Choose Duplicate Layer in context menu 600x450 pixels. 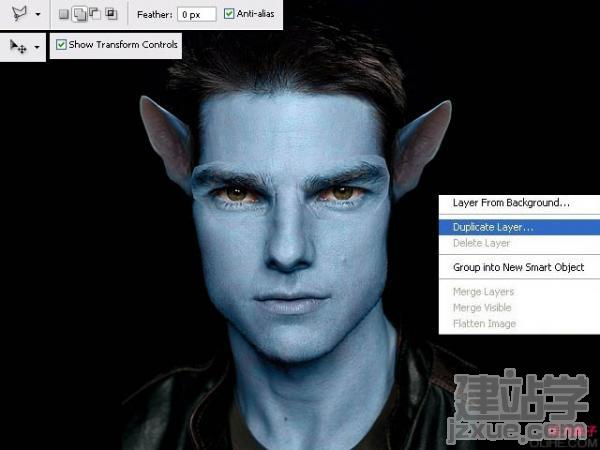click(x=519, y=227)
